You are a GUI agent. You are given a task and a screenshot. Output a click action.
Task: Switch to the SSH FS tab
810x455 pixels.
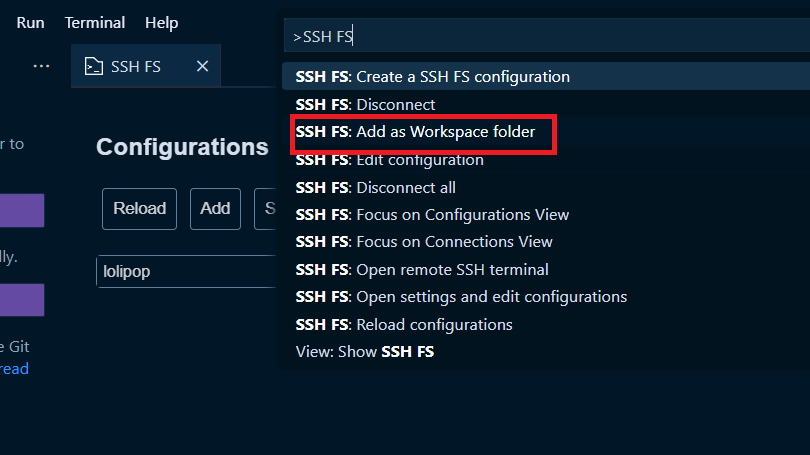tap(136, 67)
